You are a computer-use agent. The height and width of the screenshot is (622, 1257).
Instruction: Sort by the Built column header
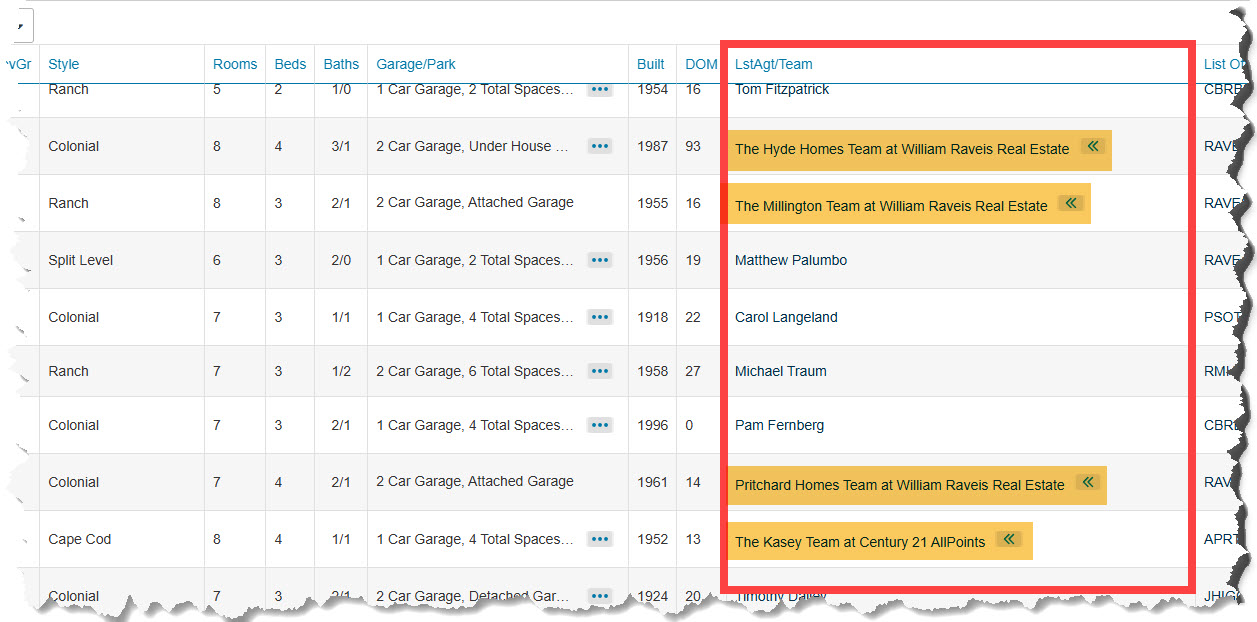pos(651,64)
